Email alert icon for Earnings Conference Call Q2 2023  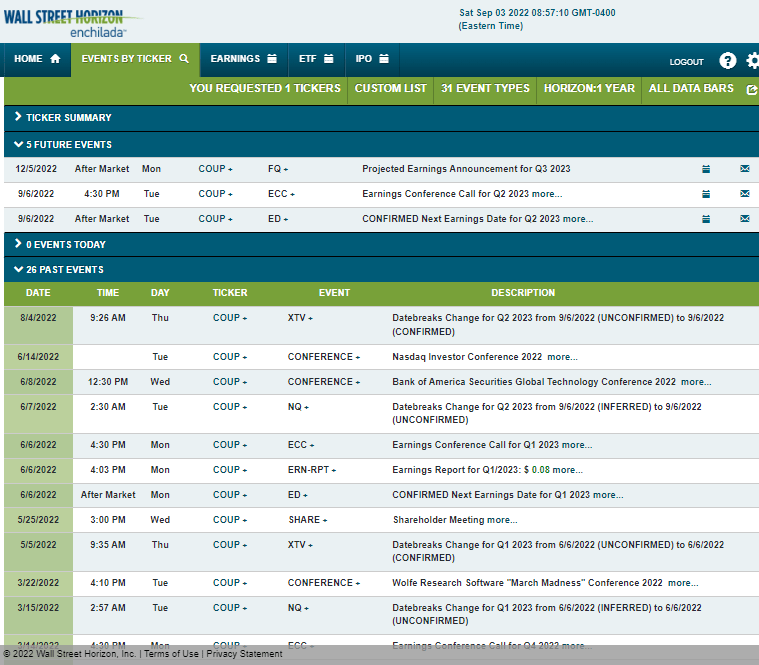click(744, 194)
